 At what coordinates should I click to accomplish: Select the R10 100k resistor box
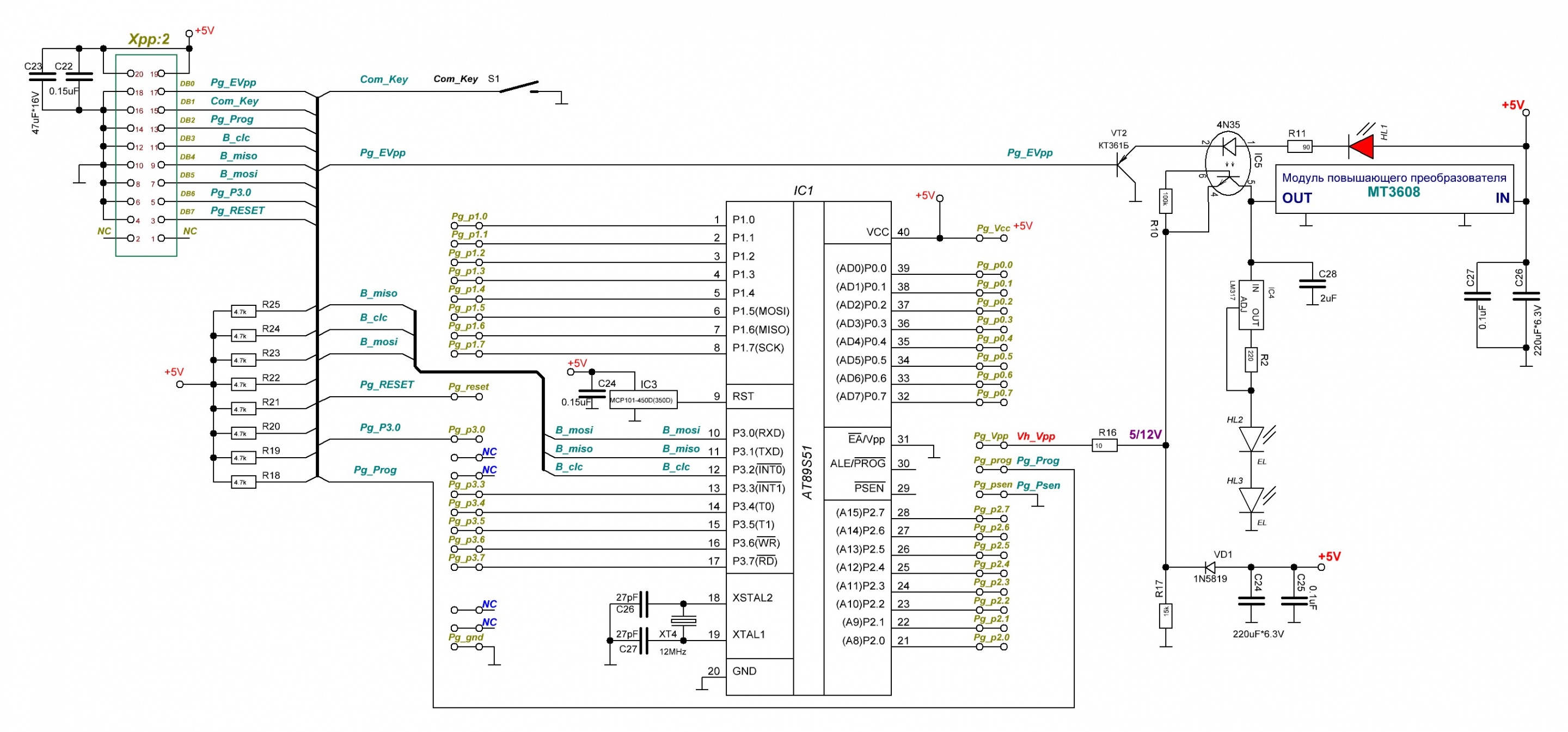tap(1166, 201)
